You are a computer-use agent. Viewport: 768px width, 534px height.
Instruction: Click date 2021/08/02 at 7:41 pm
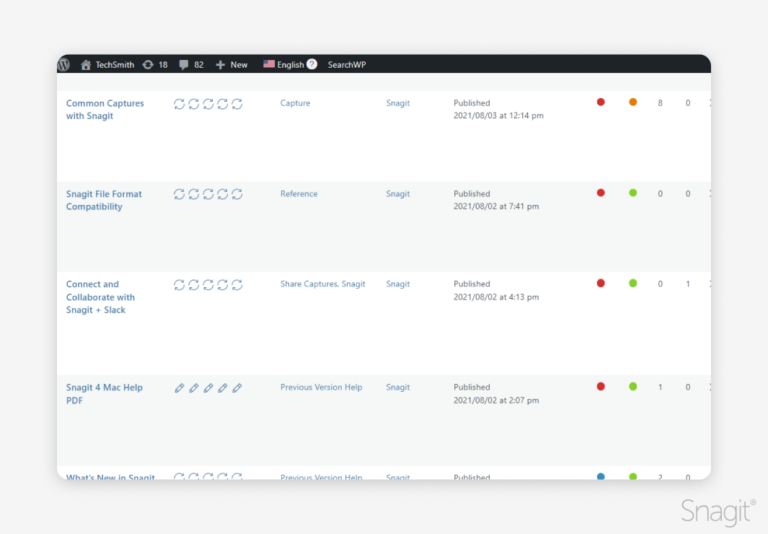click(496, 206)
